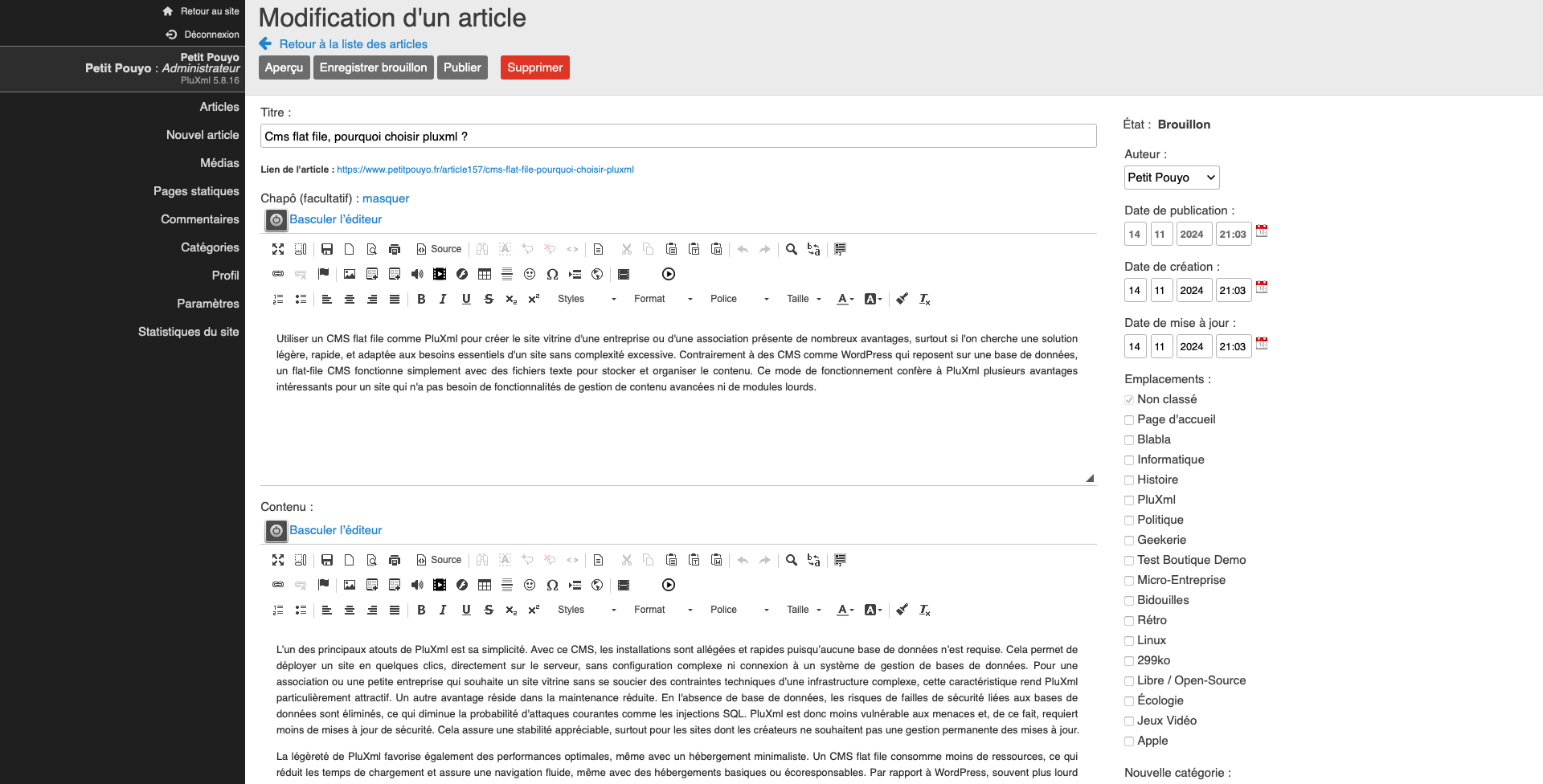
Task: Apply superscript in Contenu editor
Action: (534, 610)
